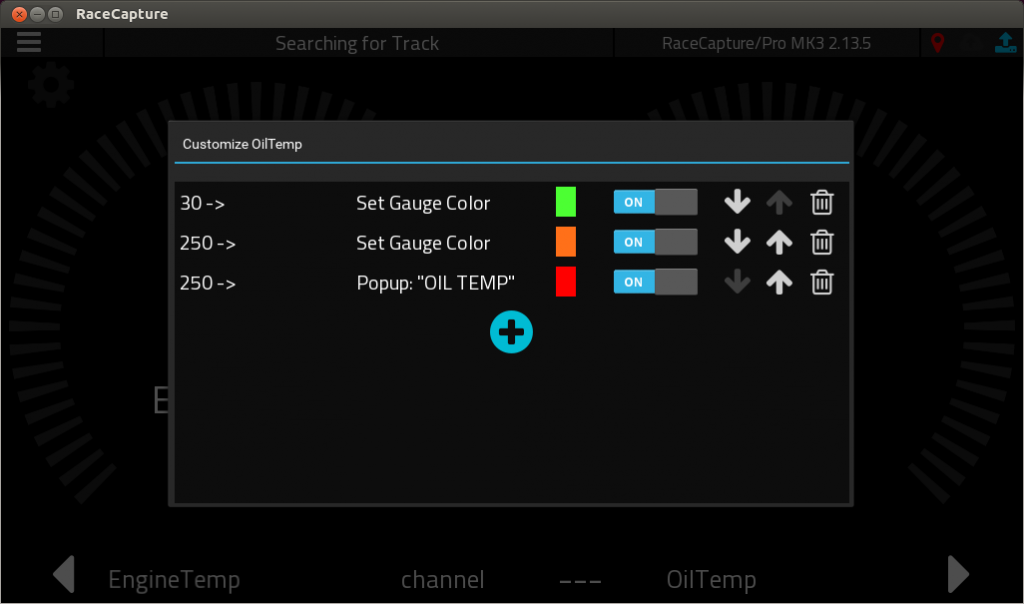Delete the 30 -> gauge color rule
The image size is (1024, 604).
click(x=822, y=202)
